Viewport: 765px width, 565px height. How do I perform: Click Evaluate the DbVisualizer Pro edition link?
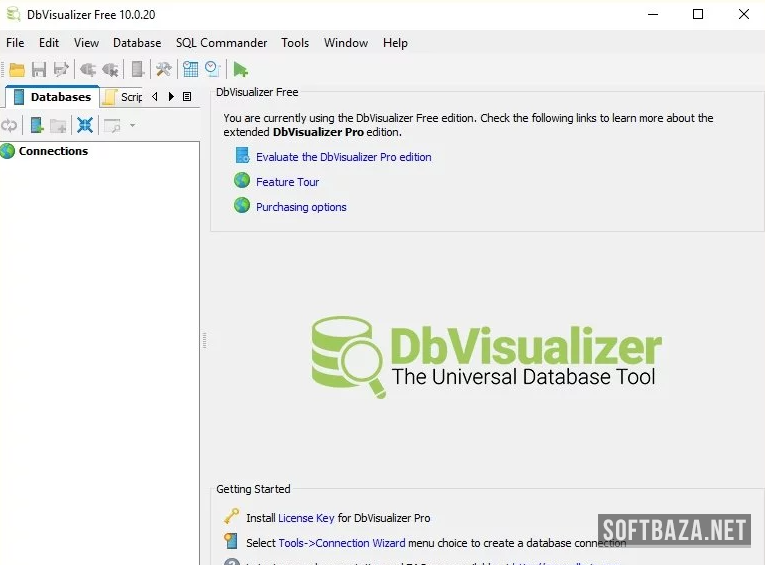(x=343, y=157)
